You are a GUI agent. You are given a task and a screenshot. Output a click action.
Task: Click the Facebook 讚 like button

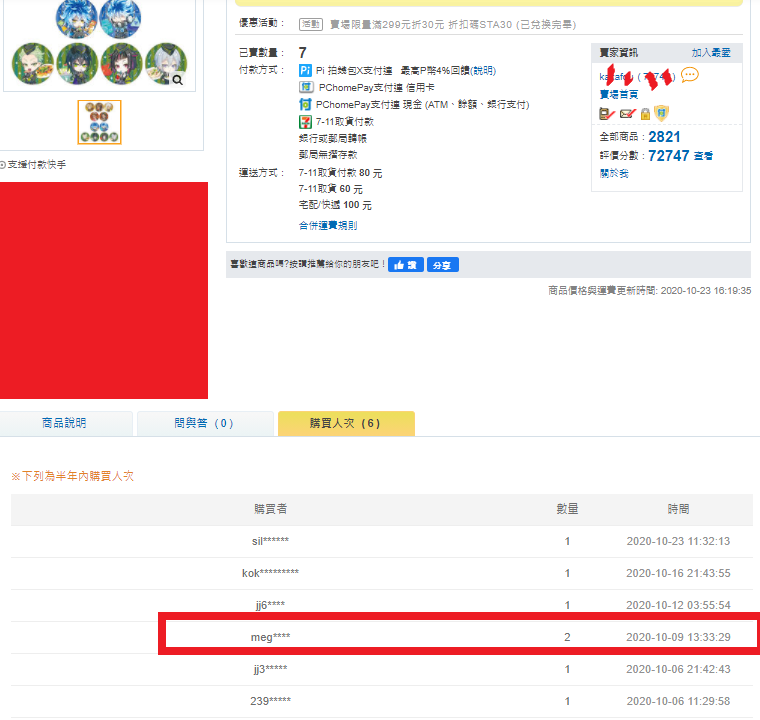click(x=406, y=265)
